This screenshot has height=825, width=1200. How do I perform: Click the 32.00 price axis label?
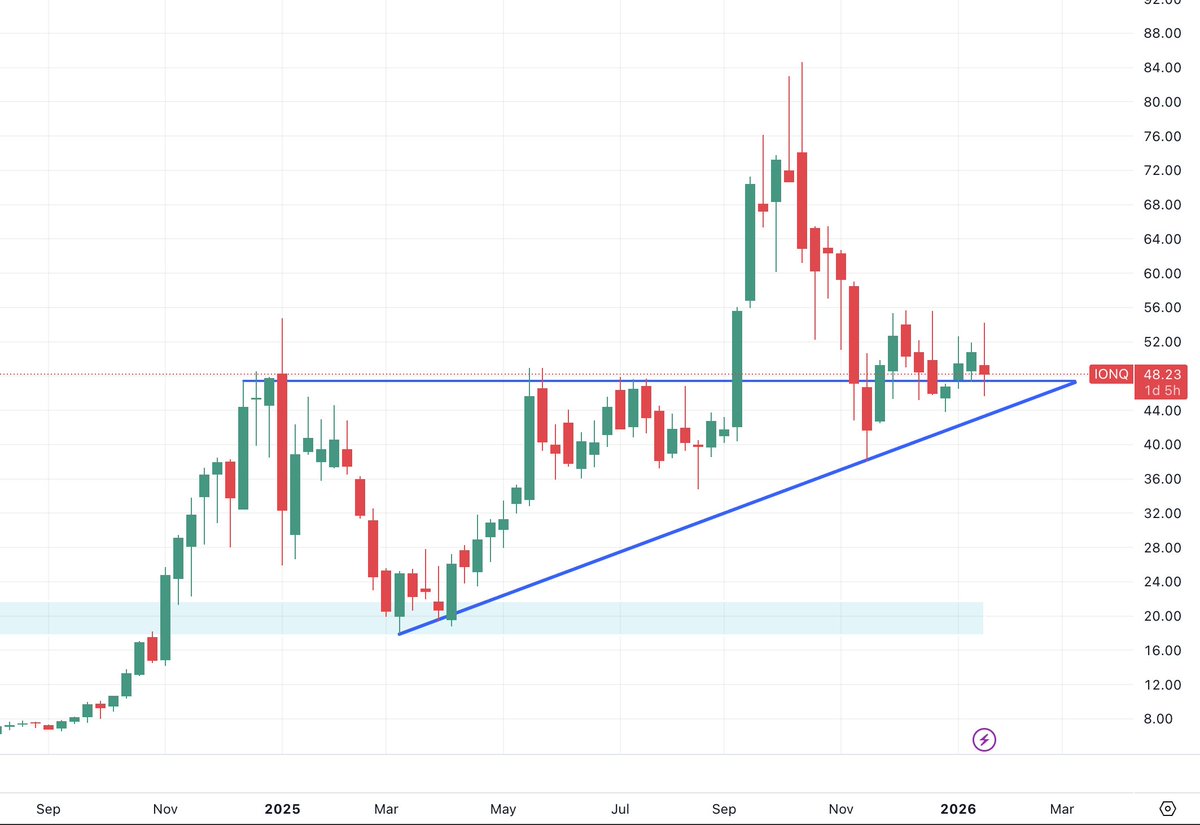[x=1162, y=513]
